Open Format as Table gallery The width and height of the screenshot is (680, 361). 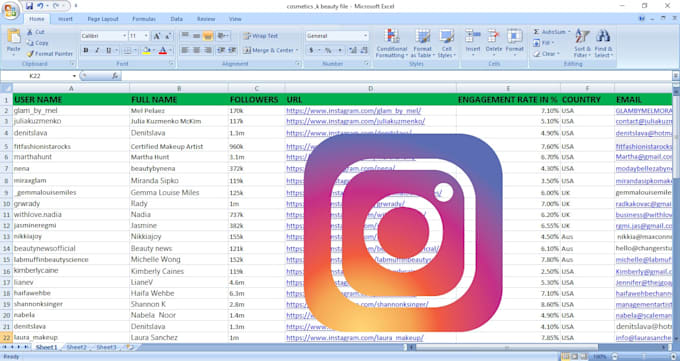click(422, 43)
